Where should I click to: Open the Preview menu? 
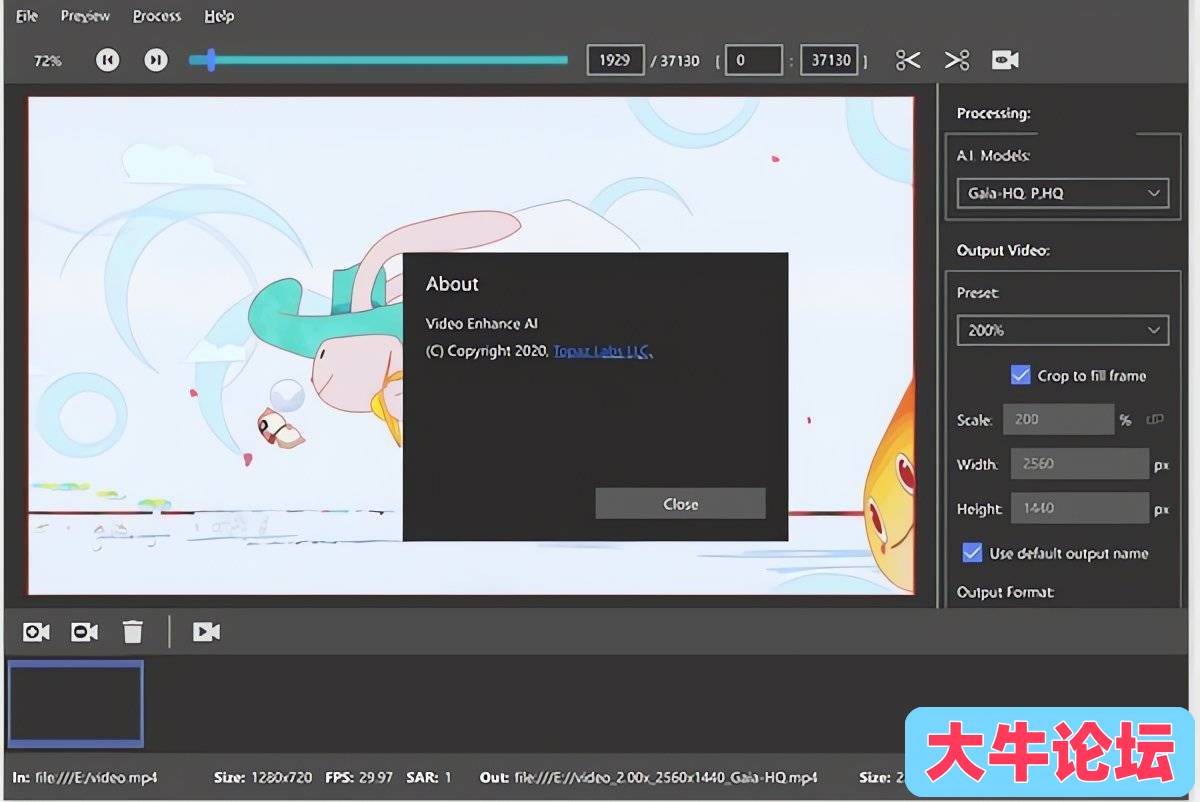click(85, 16)
